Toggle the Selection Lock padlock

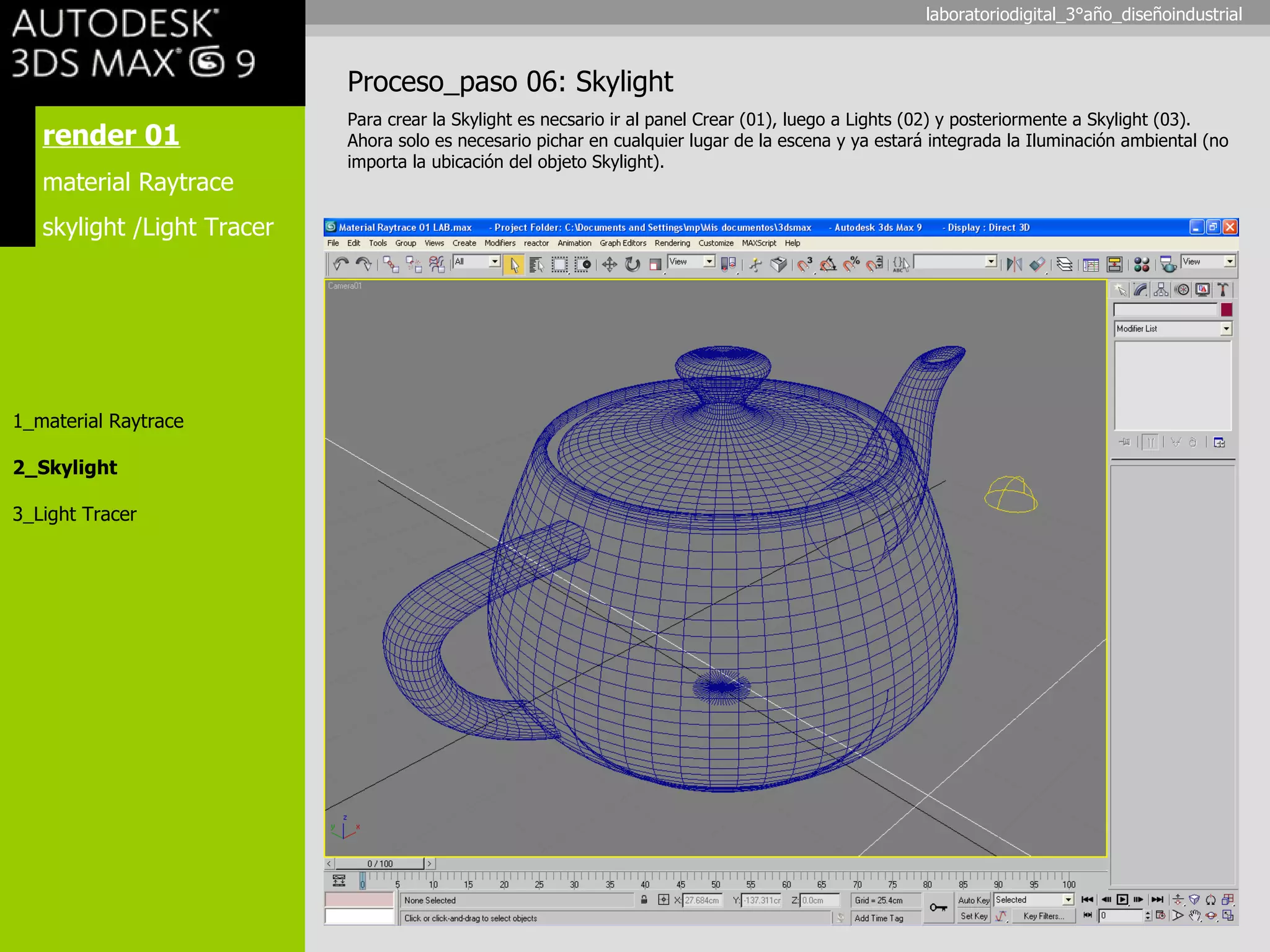pyautogui.click(x=644, y=900)
